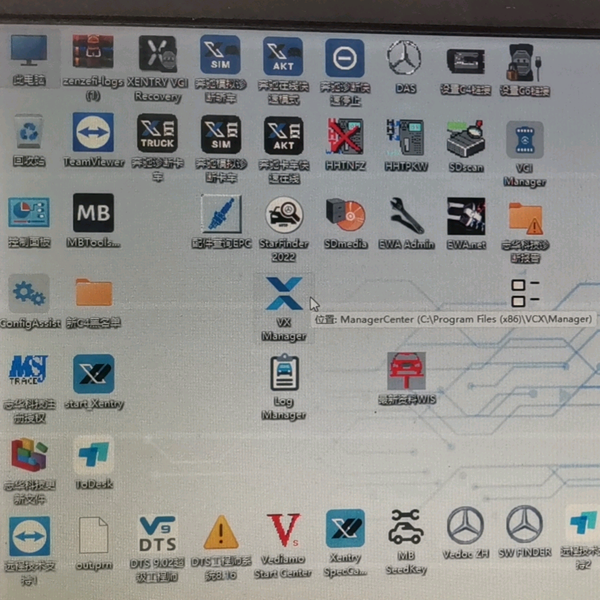Open the SDmedia shortcut
This screenshot has width=600, height=600.
346,215
